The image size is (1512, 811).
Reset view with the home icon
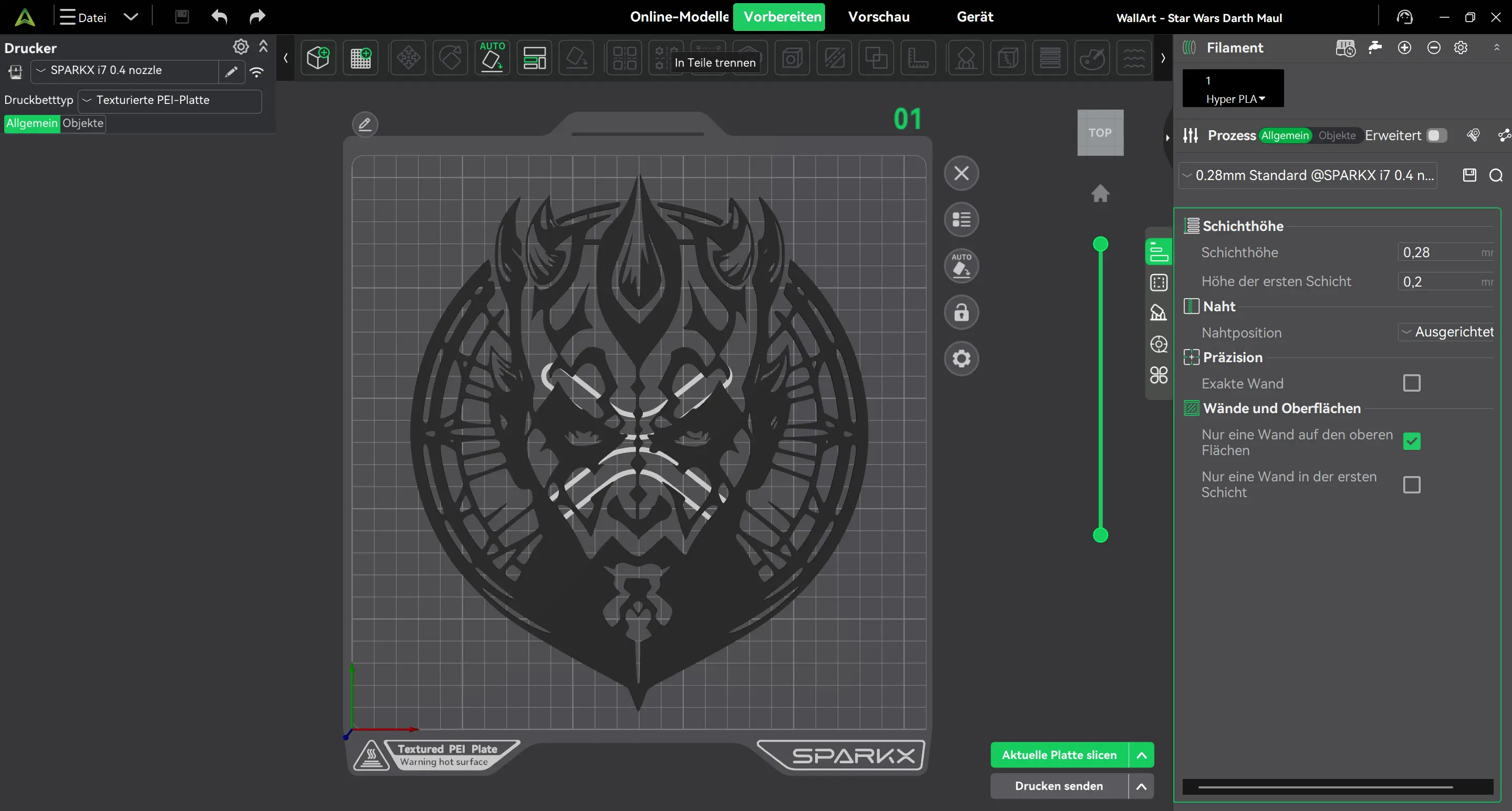1101,193
